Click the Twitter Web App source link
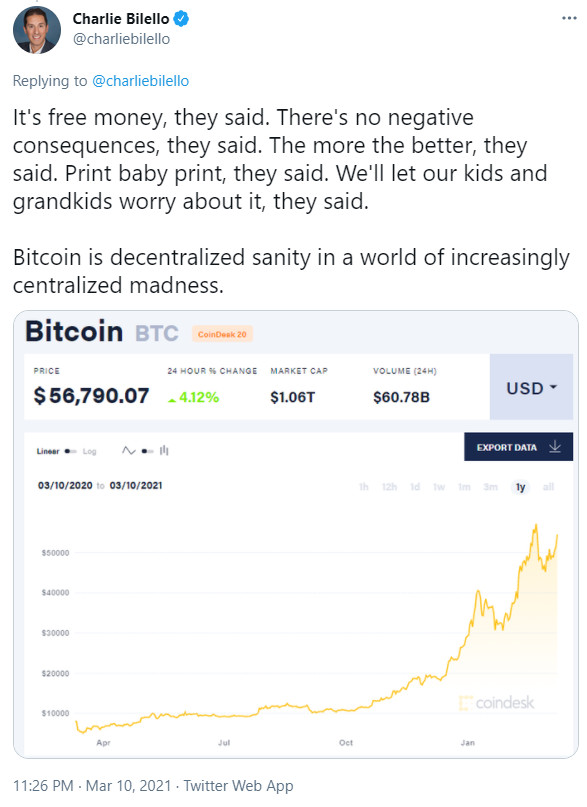This screenshot has height=807, width=587. click(238, 786)
